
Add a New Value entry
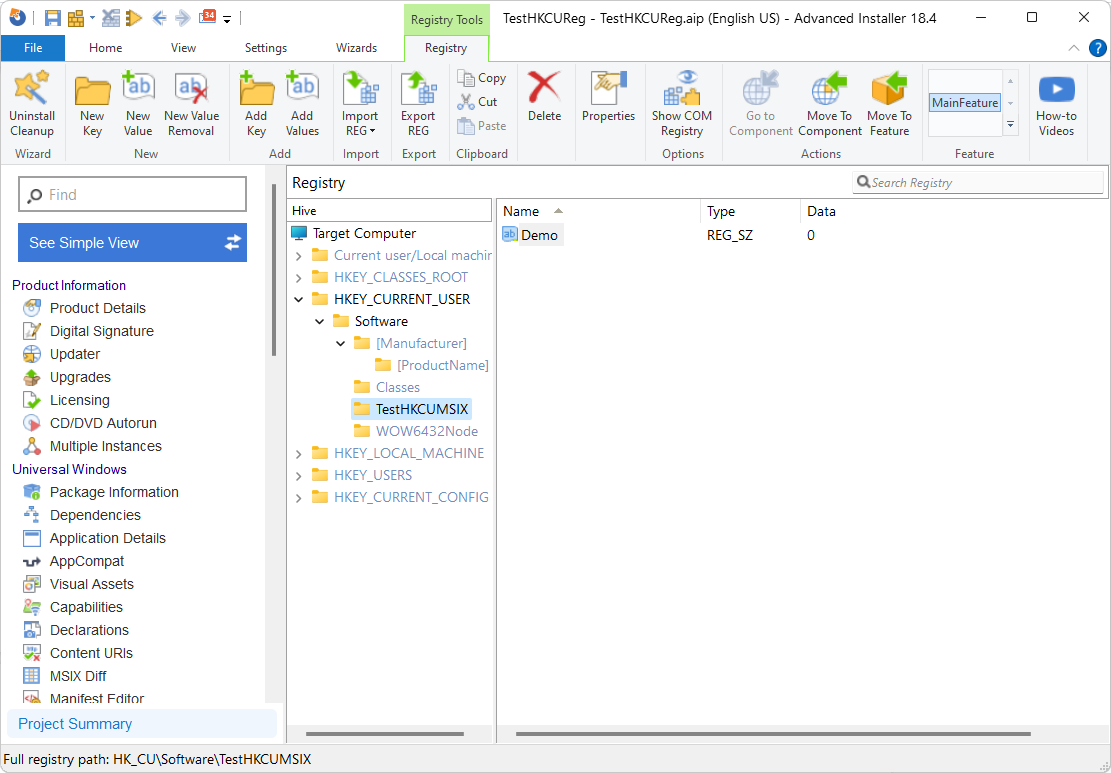[138, 103]
